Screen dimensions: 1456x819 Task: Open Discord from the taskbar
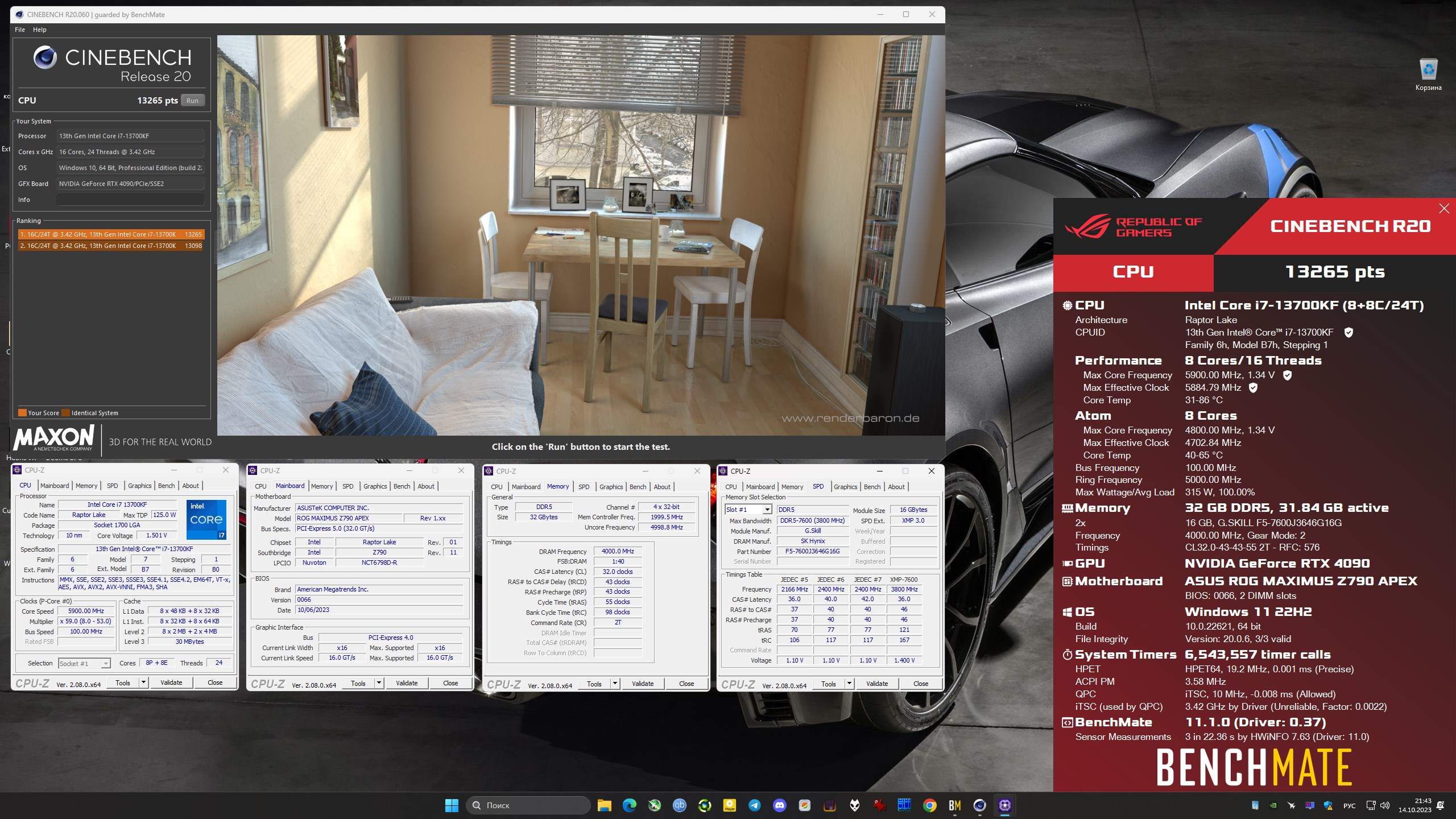click(x=779, y=805)
